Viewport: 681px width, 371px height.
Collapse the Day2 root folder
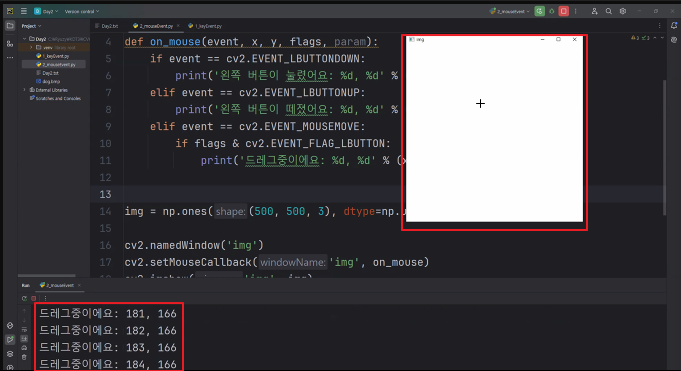24,39
